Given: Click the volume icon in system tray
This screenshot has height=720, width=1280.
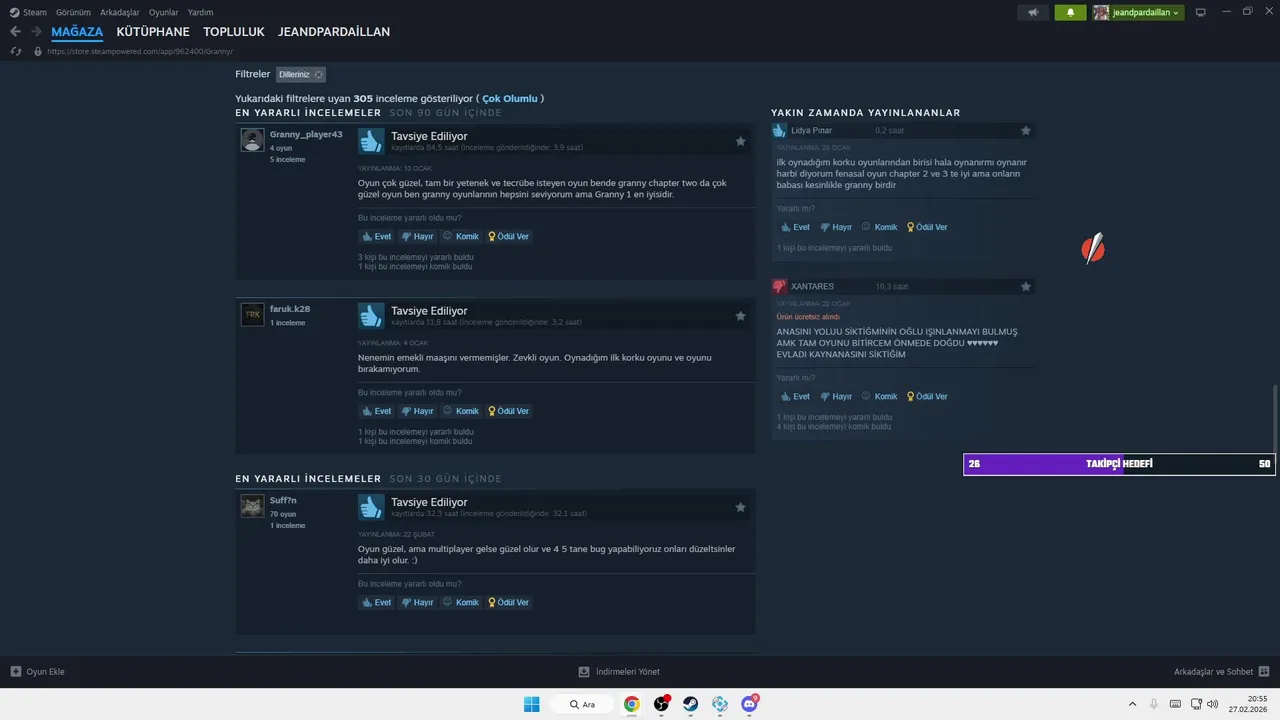Looking at the screenshot, I should [1213, 704].
